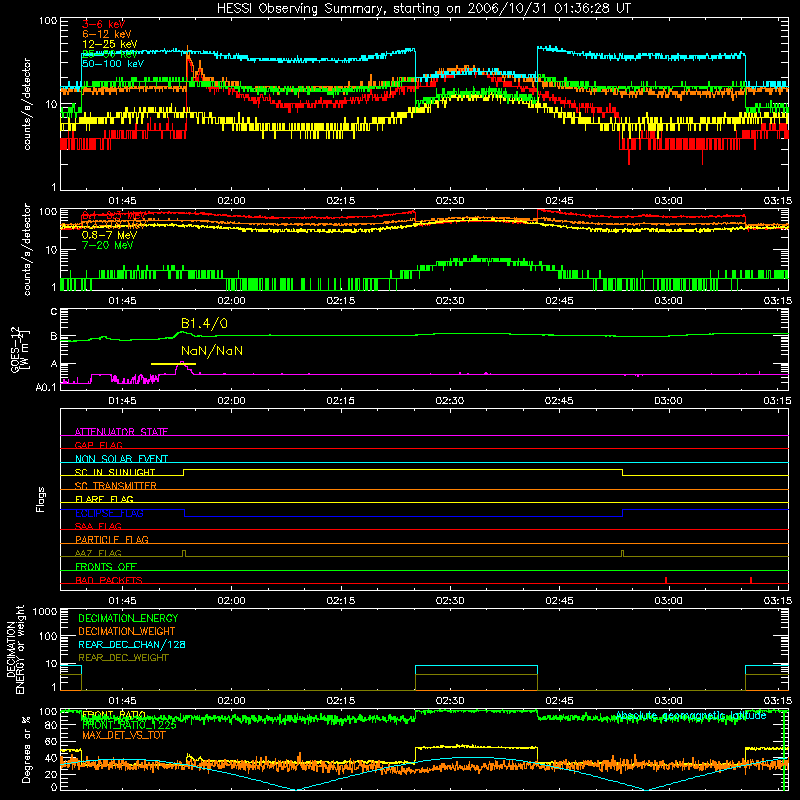Click the PARTICLE_FLAG label
Image resolution: width=800 pixels, height=800 pixels.
pyautogui.click(x=112, y=539)
